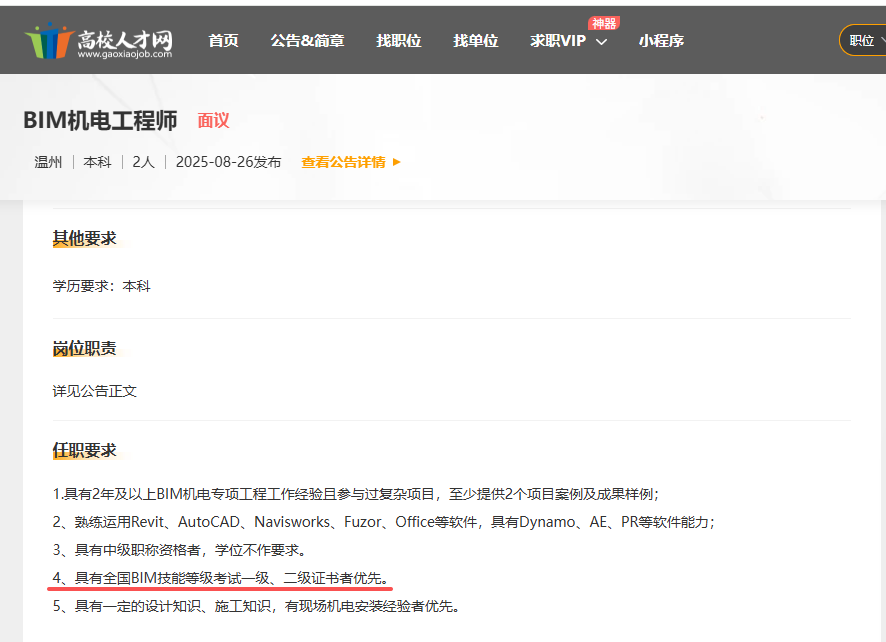
Task: Click the red 神器 badge
Action: click(x=603, y=23)
